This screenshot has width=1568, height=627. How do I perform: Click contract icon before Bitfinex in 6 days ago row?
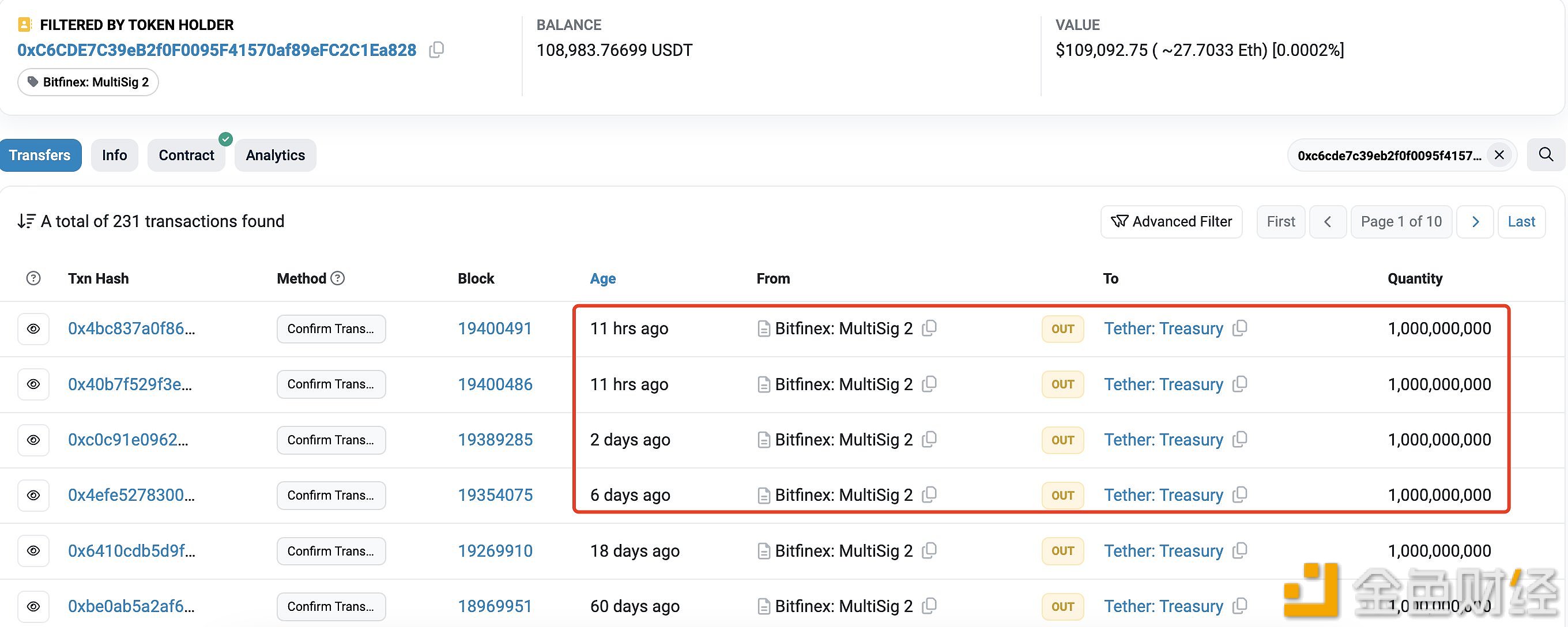(763, 496)
